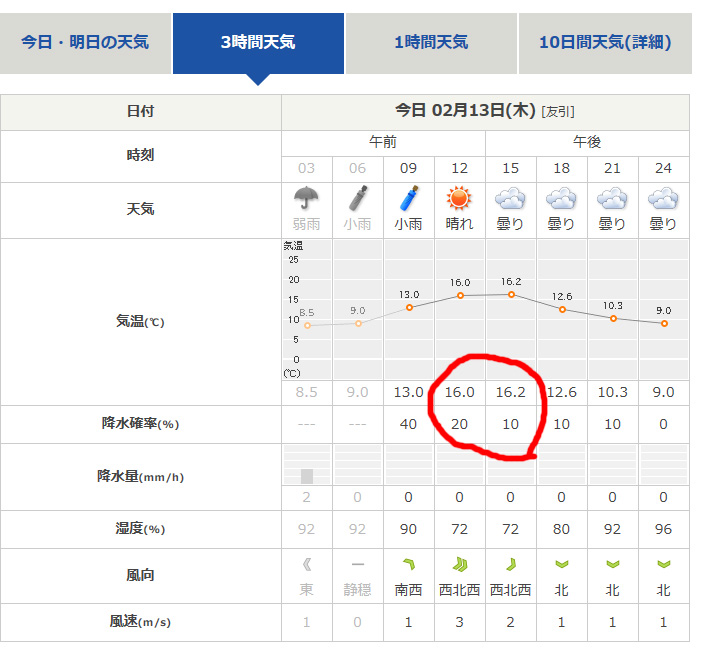Select the 3時間天気 tab
The image size is (707, 648).
258,42
